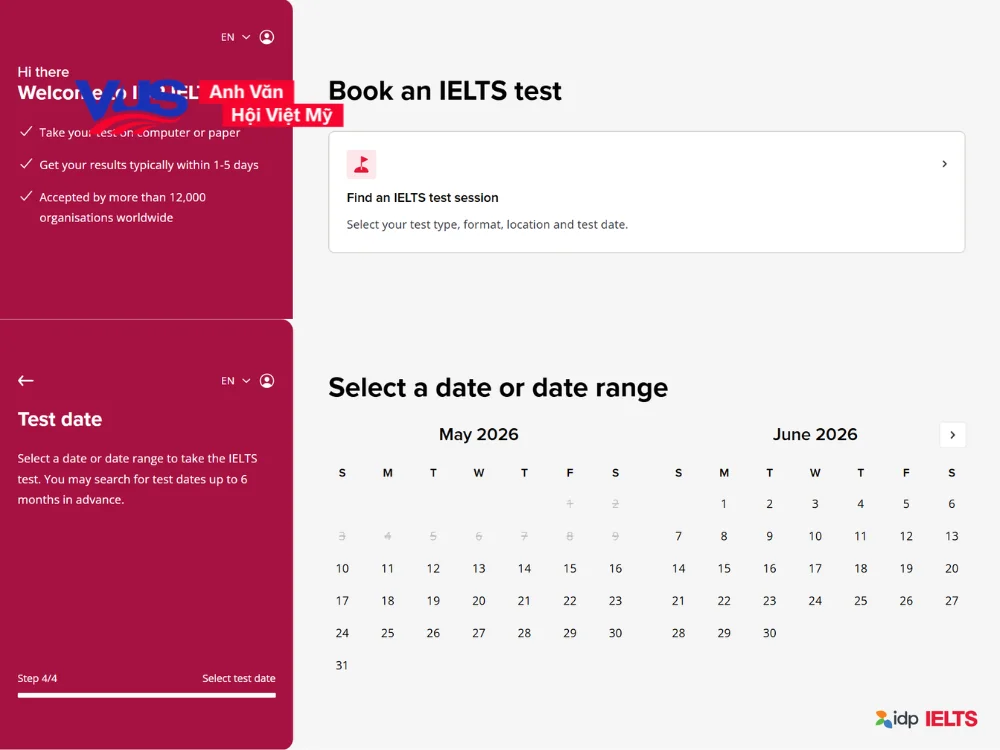The width and height of the screenshot is (1000, 750).
Task: Advance the calendar with the next-month arrow button
Action: click(x=952, y=435)
